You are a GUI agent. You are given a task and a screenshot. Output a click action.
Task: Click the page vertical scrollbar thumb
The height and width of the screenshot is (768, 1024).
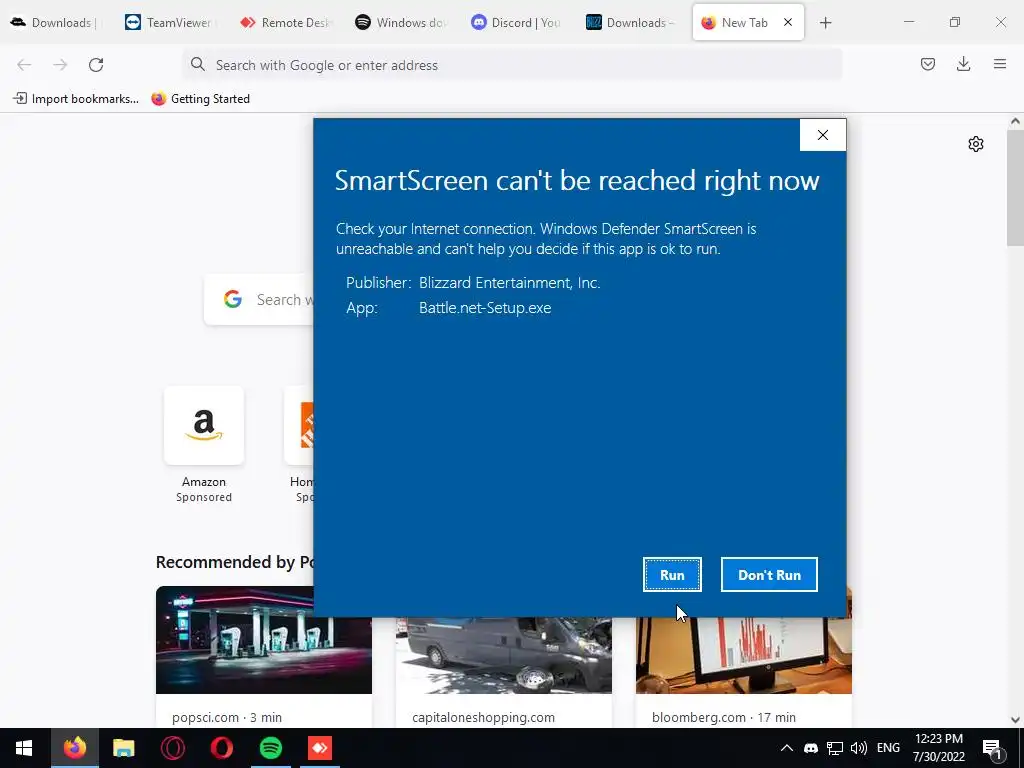(x=1015, y=187)
